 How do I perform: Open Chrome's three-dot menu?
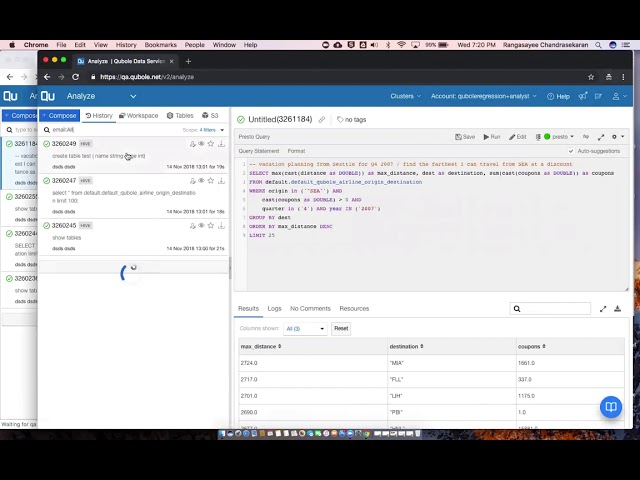click(623, 77)
